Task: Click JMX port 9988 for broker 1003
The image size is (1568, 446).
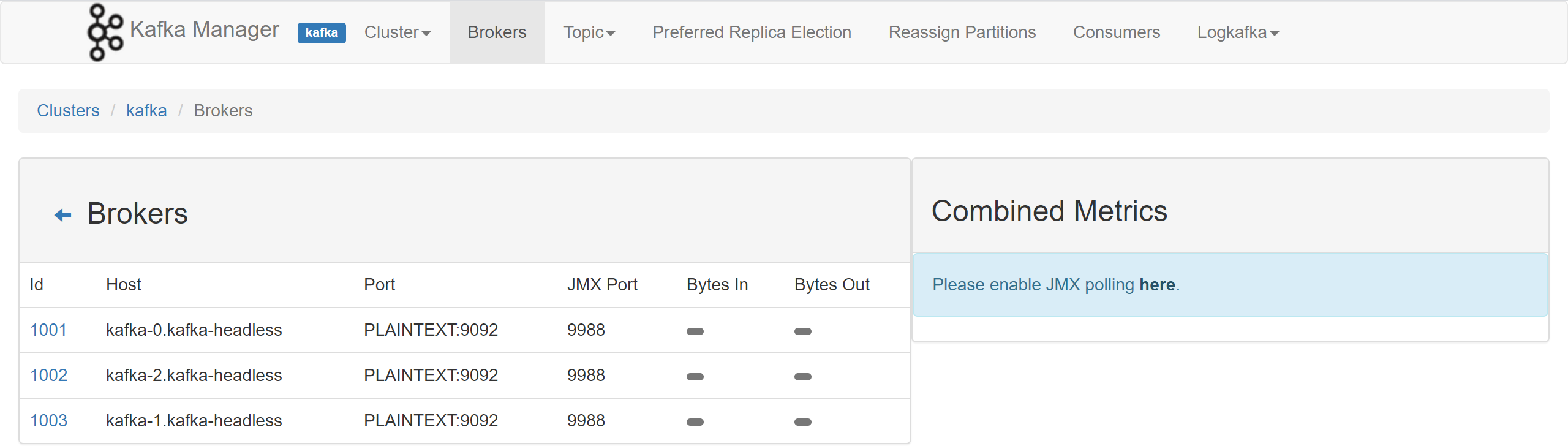Action: [586, 421]
